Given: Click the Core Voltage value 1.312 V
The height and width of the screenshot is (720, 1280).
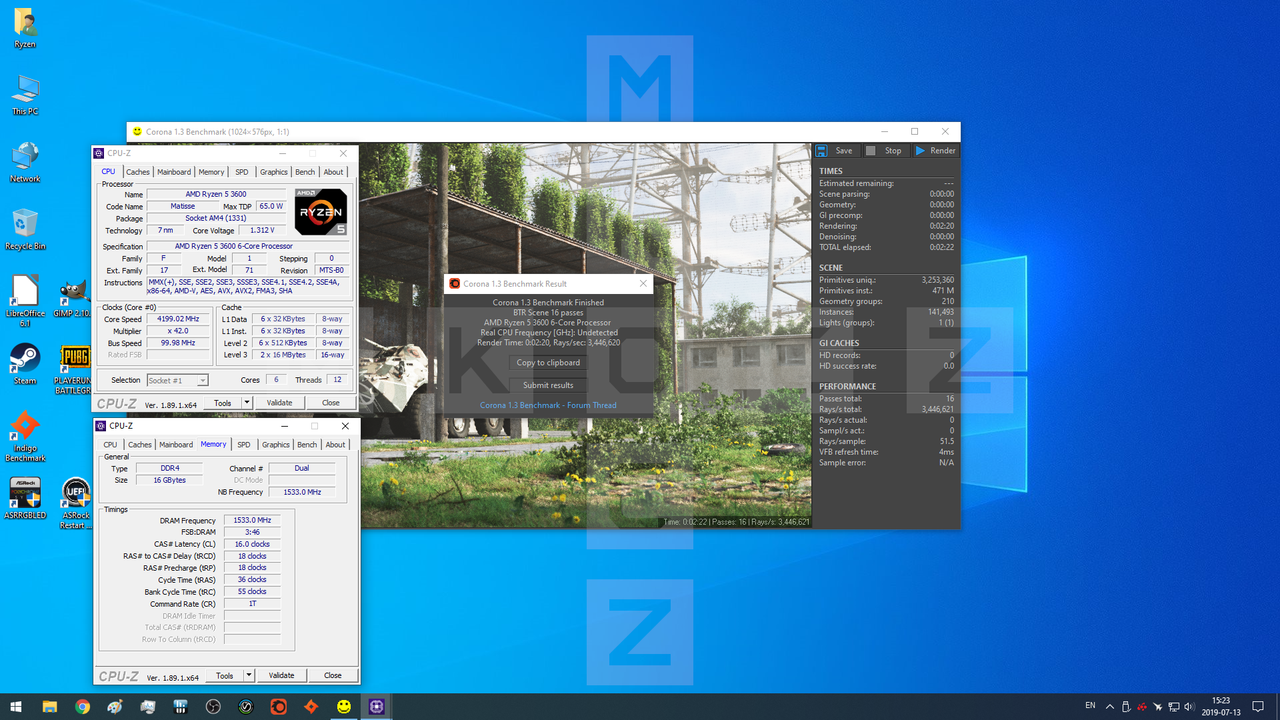Looking at the screenshot, I should (x=262, y=230).
